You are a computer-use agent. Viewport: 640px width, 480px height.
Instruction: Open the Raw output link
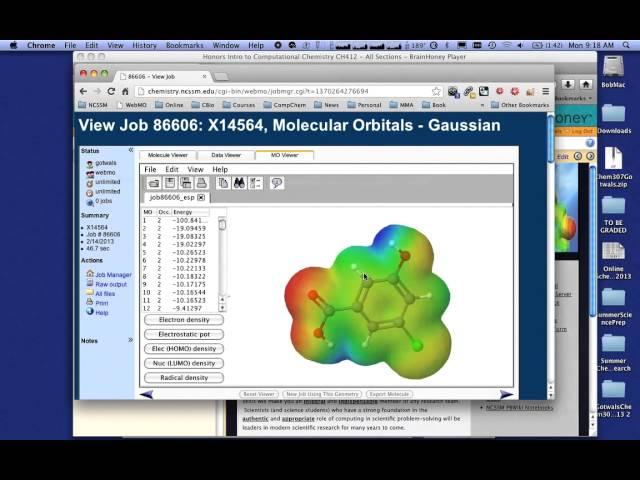point(111,284)
